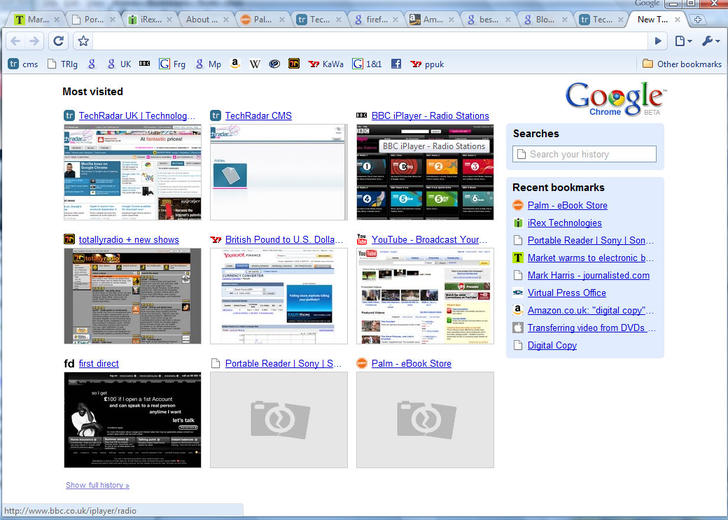728x520 pixels.
Task: Click the Wikipedia W bookmark icon
Action: click(x=254, y=64)
